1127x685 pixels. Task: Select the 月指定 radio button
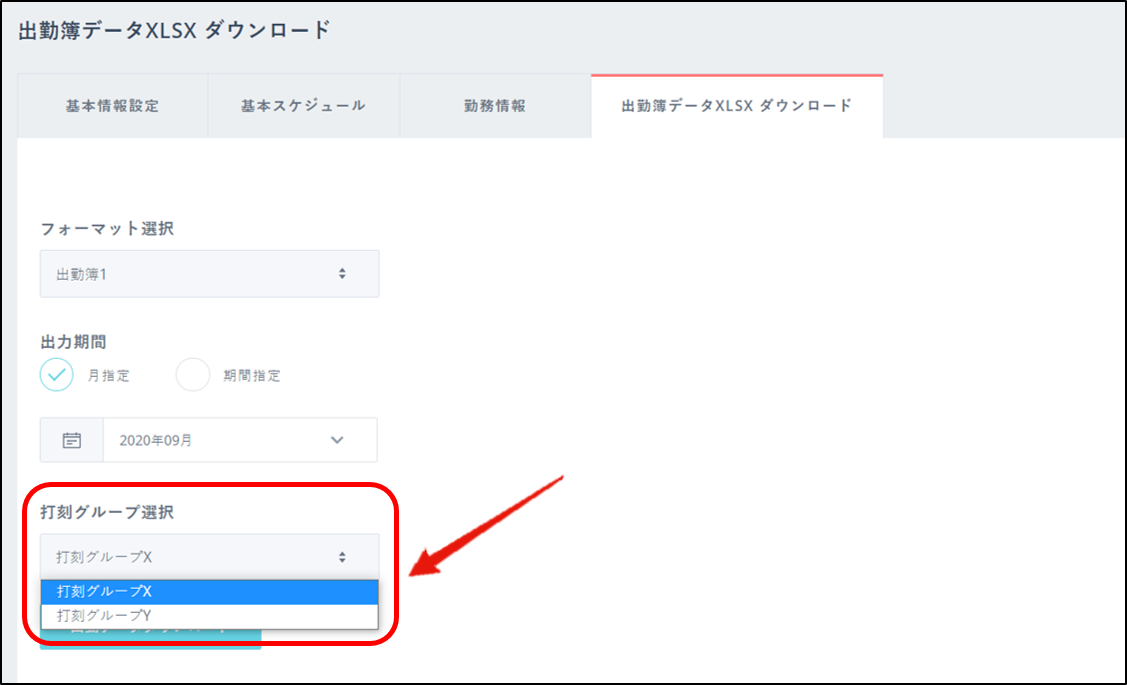click(x=57, y=375)
